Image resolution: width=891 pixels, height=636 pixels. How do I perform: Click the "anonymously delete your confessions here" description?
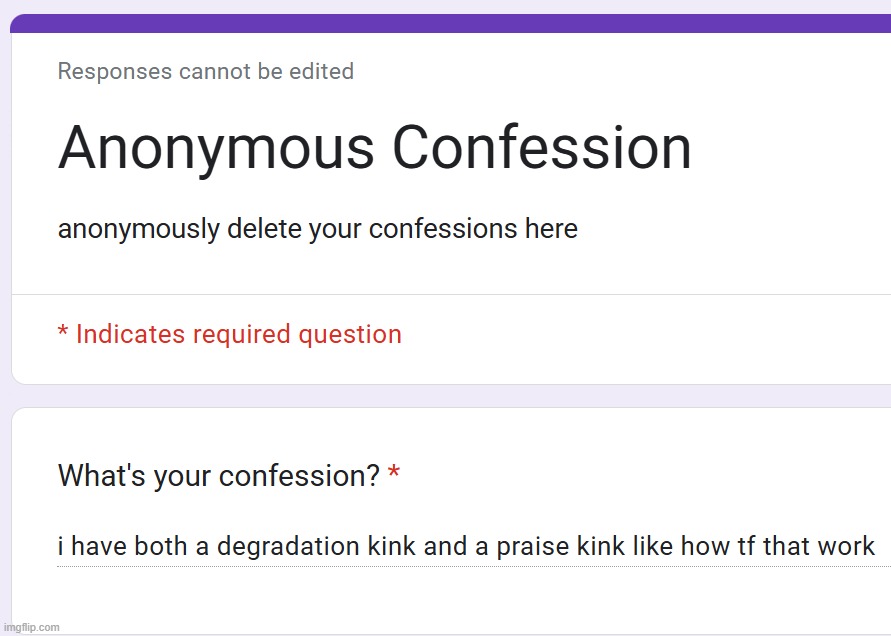point(318,229)
